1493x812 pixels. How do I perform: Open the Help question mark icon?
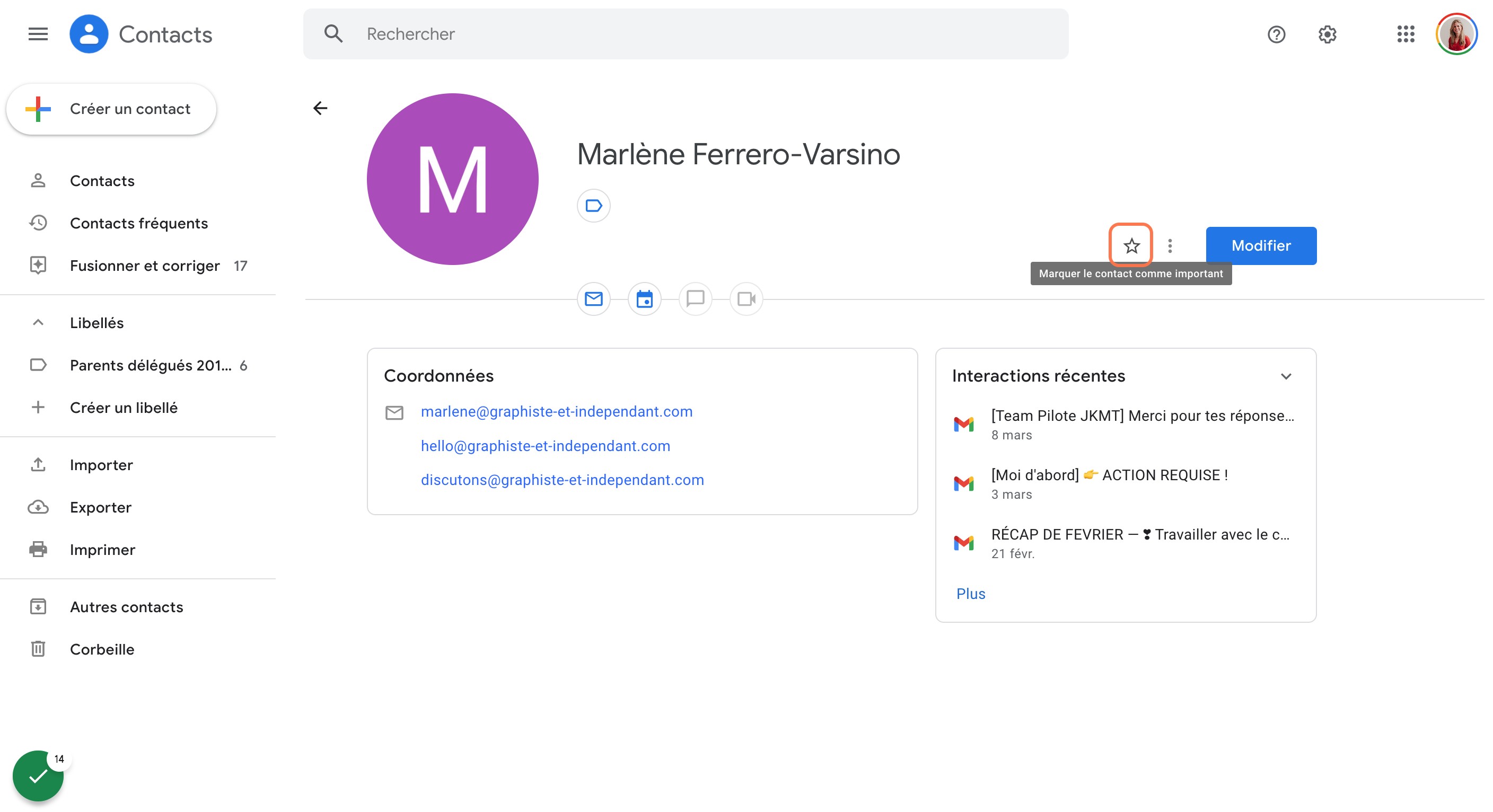click(x=1276, y=35)
